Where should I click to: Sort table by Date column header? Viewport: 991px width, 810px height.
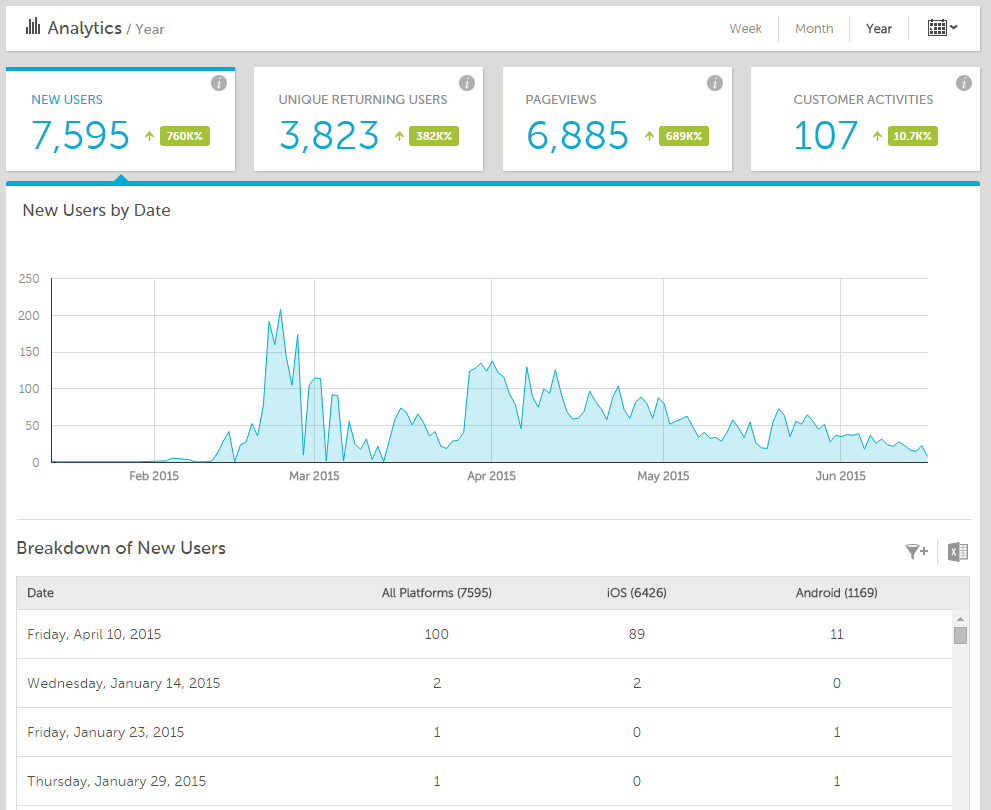pos(41,593)
